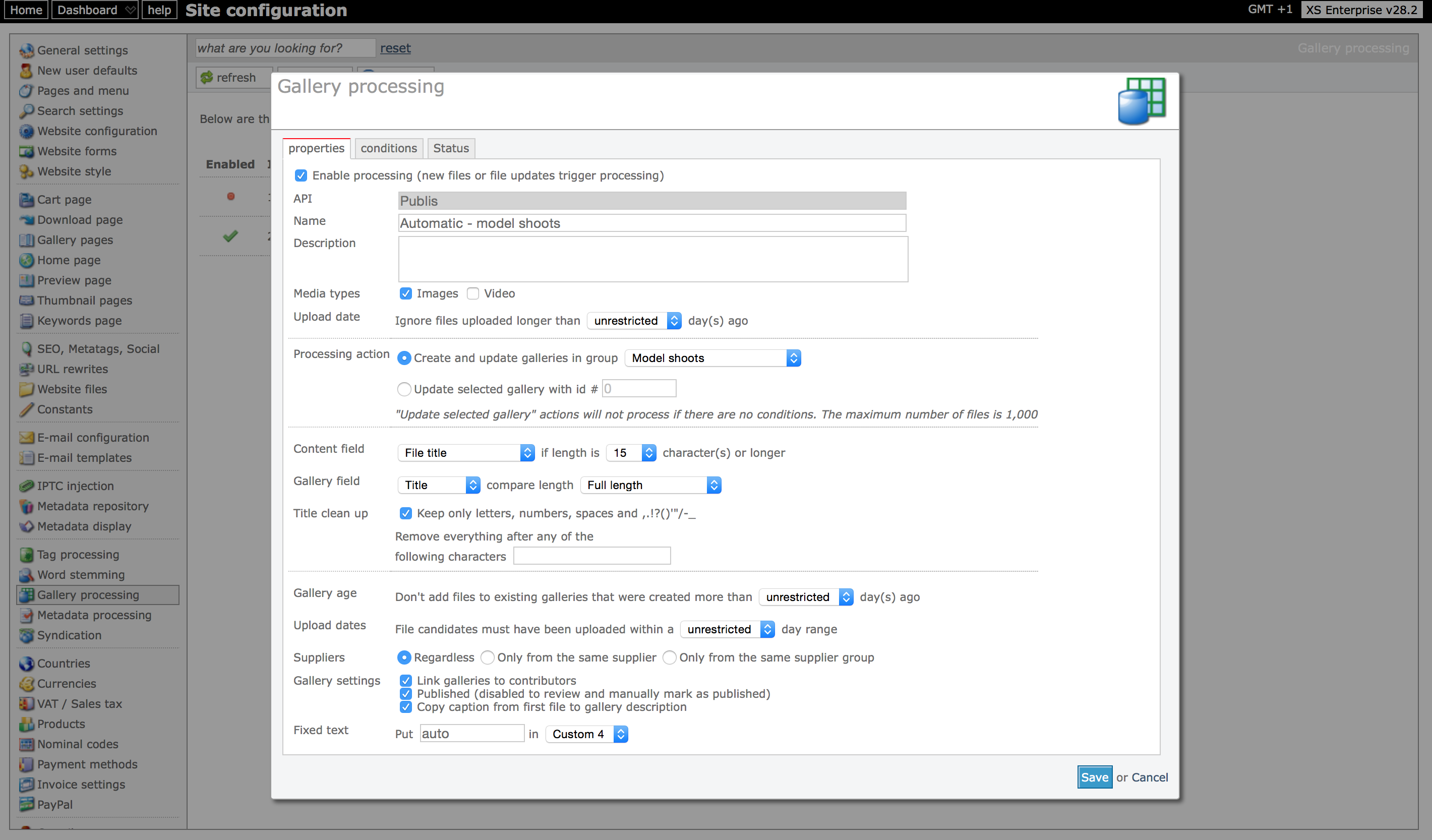Screen dimensions: 1432x840
Task: Click the Fixed text auto input
Action: tap(471, 734)
